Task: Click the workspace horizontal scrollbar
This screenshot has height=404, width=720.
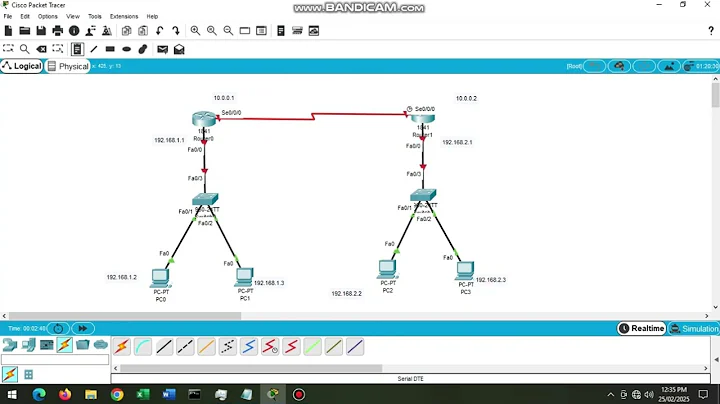Action: (x=125, y=316)
